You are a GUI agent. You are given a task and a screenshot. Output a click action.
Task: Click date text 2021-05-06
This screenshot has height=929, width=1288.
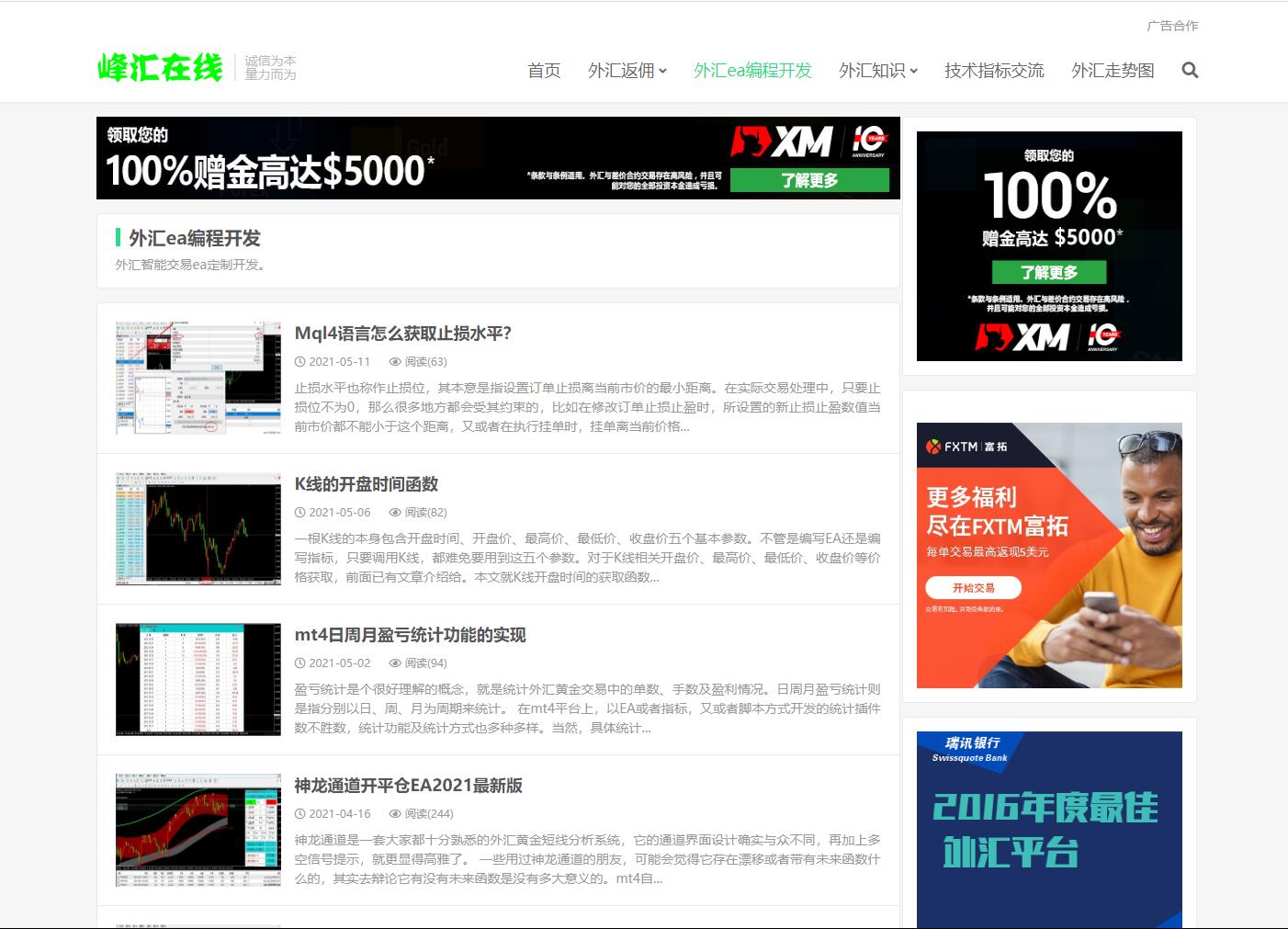click(340, 513)
